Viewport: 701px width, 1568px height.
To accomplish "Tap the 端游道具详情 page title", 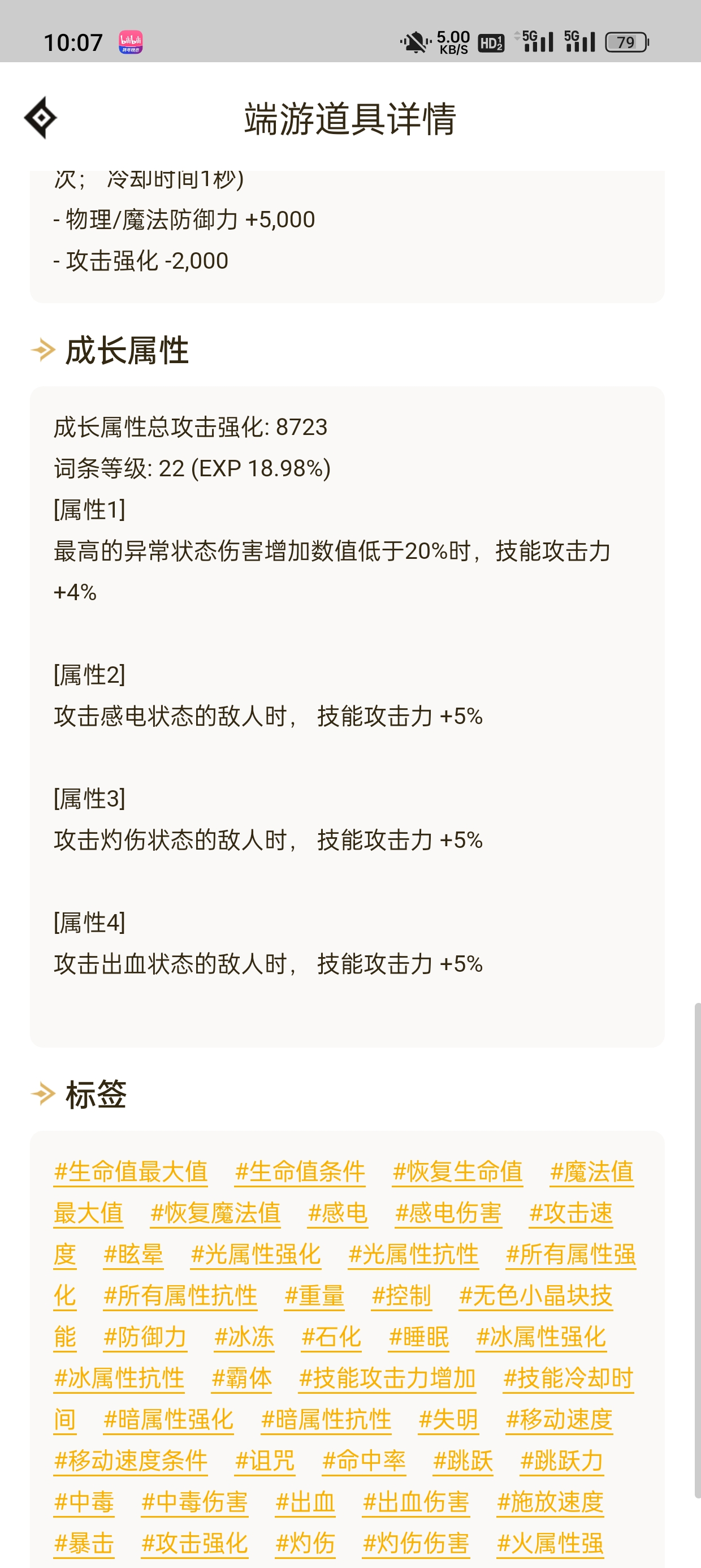I will click(350, 118).
